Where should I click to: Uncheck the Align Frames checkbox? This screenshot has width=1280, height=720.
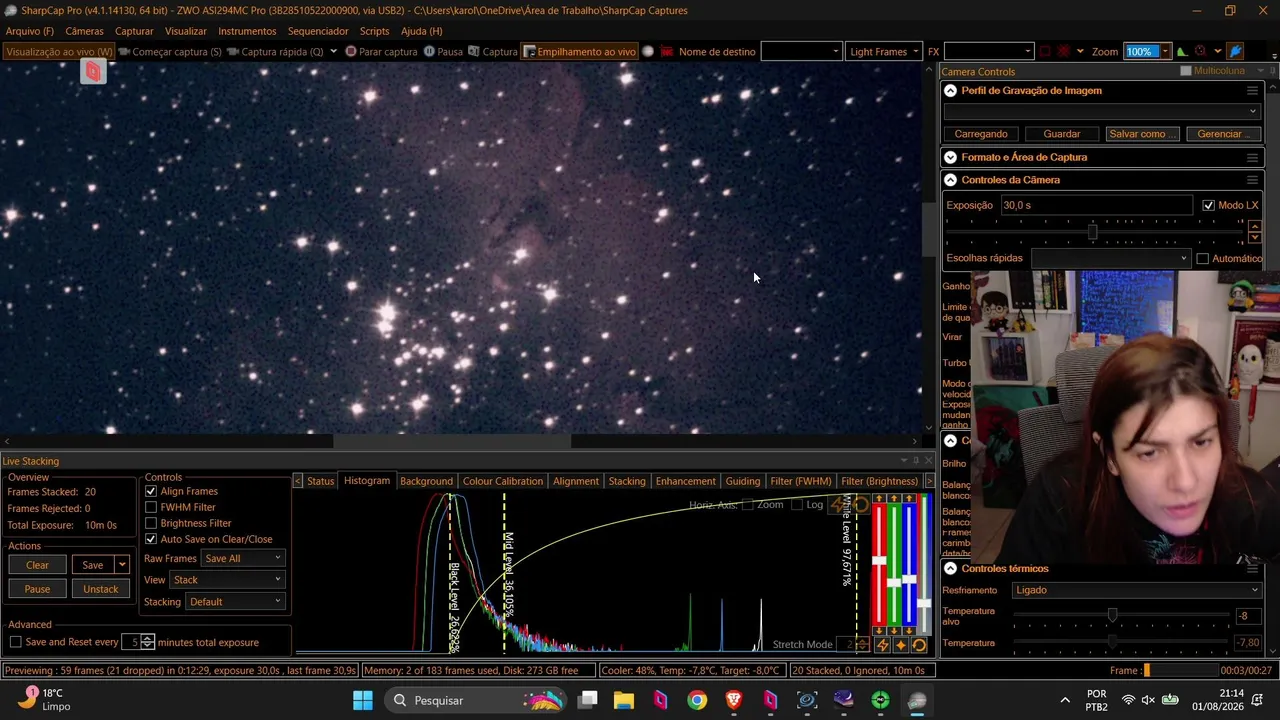pos(151,491)
